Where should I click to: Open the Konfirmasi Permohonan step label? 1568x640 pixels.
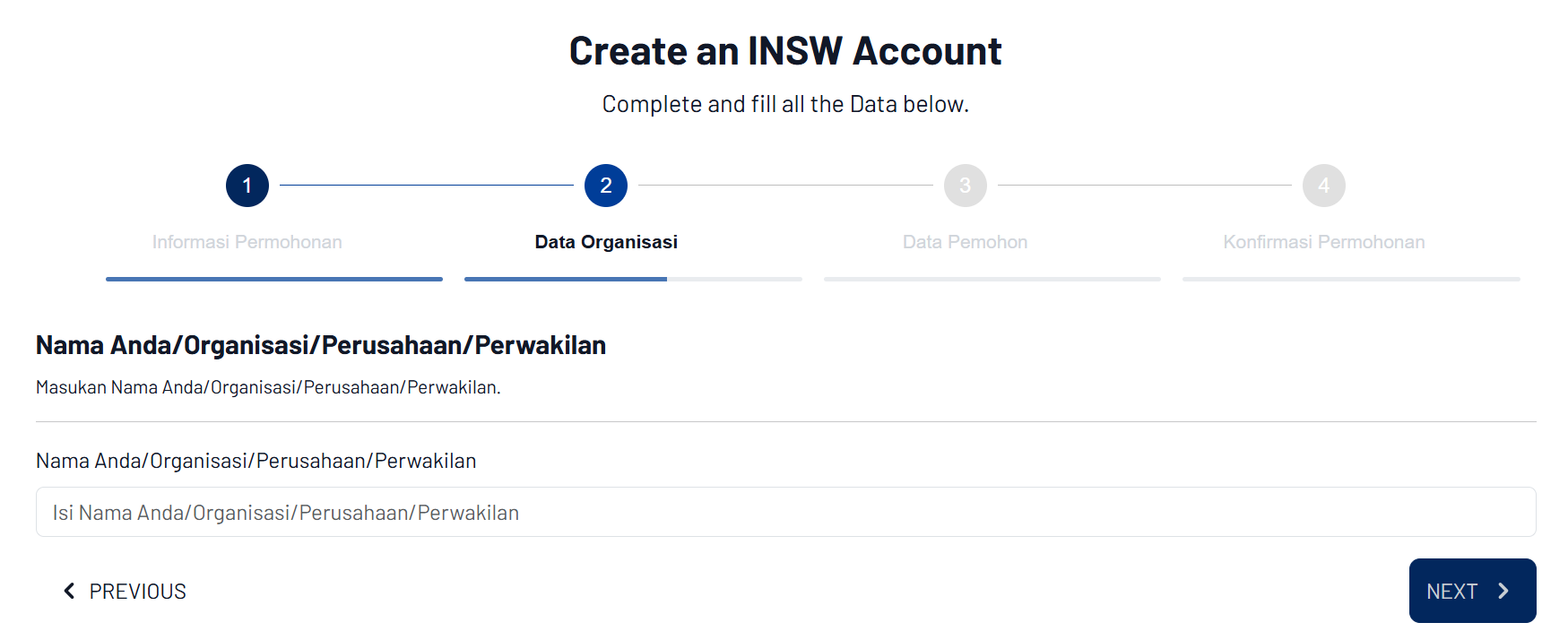1323,242
